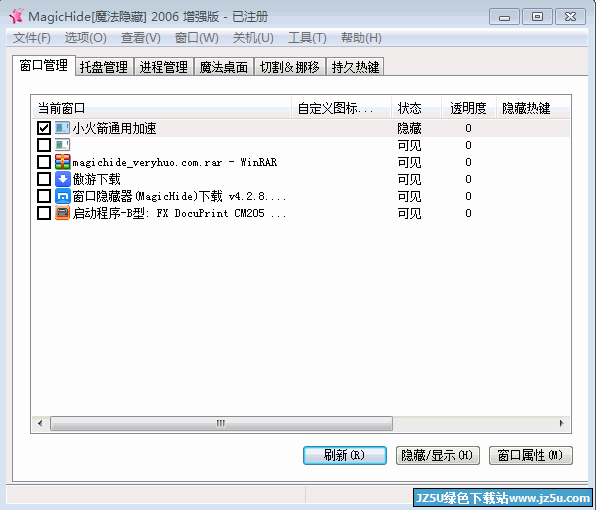Open the 查看(V) menu
Screen dimensions: 596x510
click(141, 38)
